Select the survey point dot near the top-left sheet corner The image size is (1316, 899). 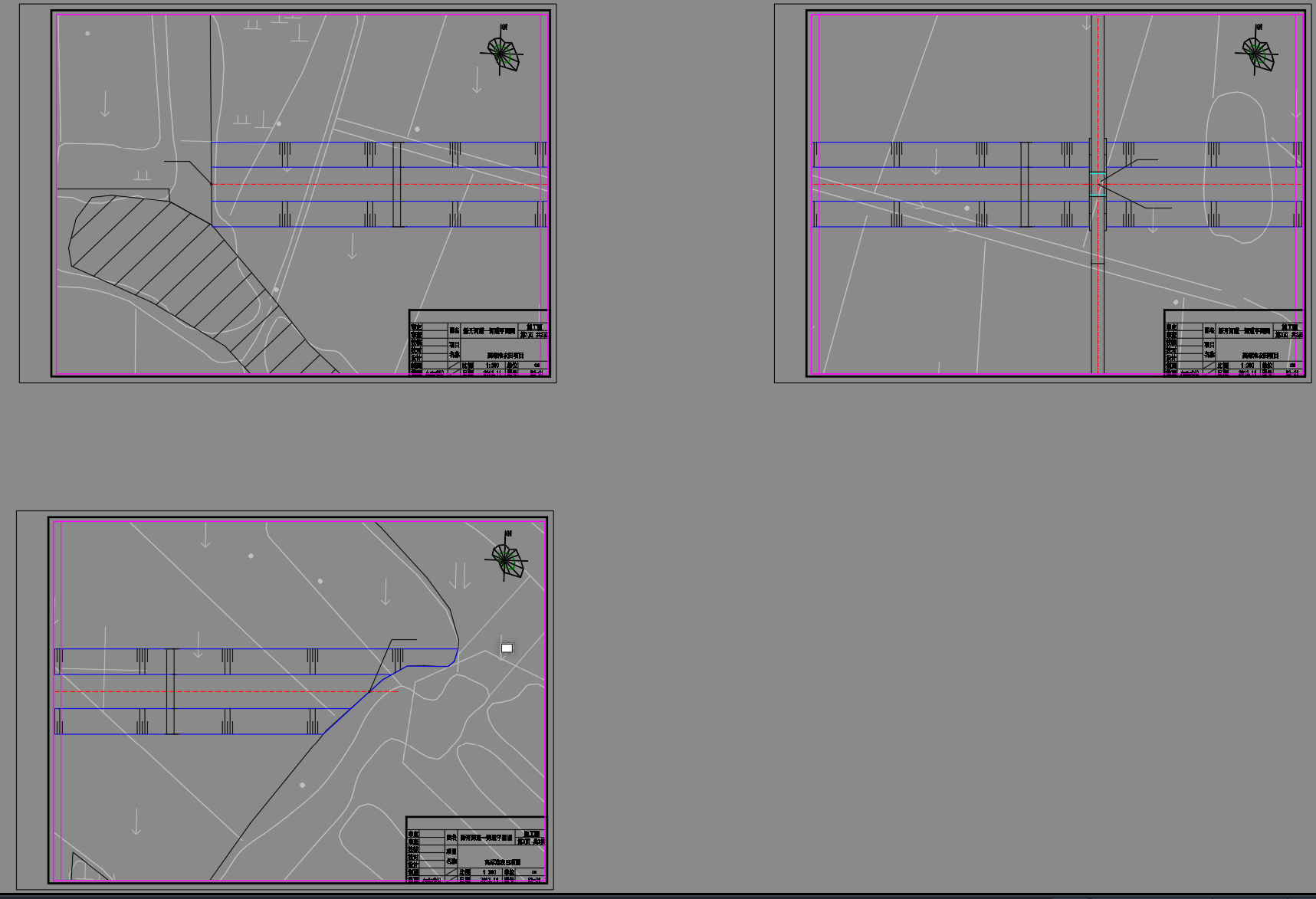point(87,34)
